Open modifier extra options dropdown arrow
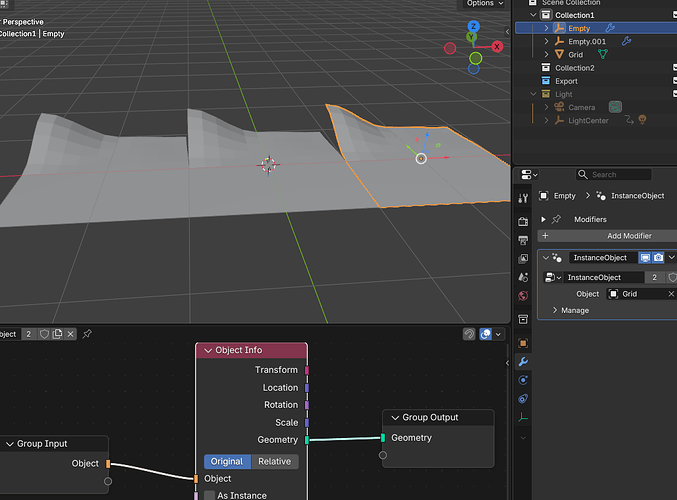Image resolution: width=677 pixels, height=500 pixels. pyautogui.click(x=671, y=258)
